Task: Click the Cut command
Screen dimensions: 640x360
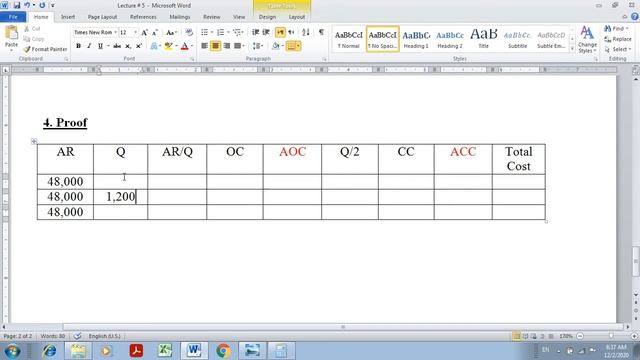Action: [32, 29]
